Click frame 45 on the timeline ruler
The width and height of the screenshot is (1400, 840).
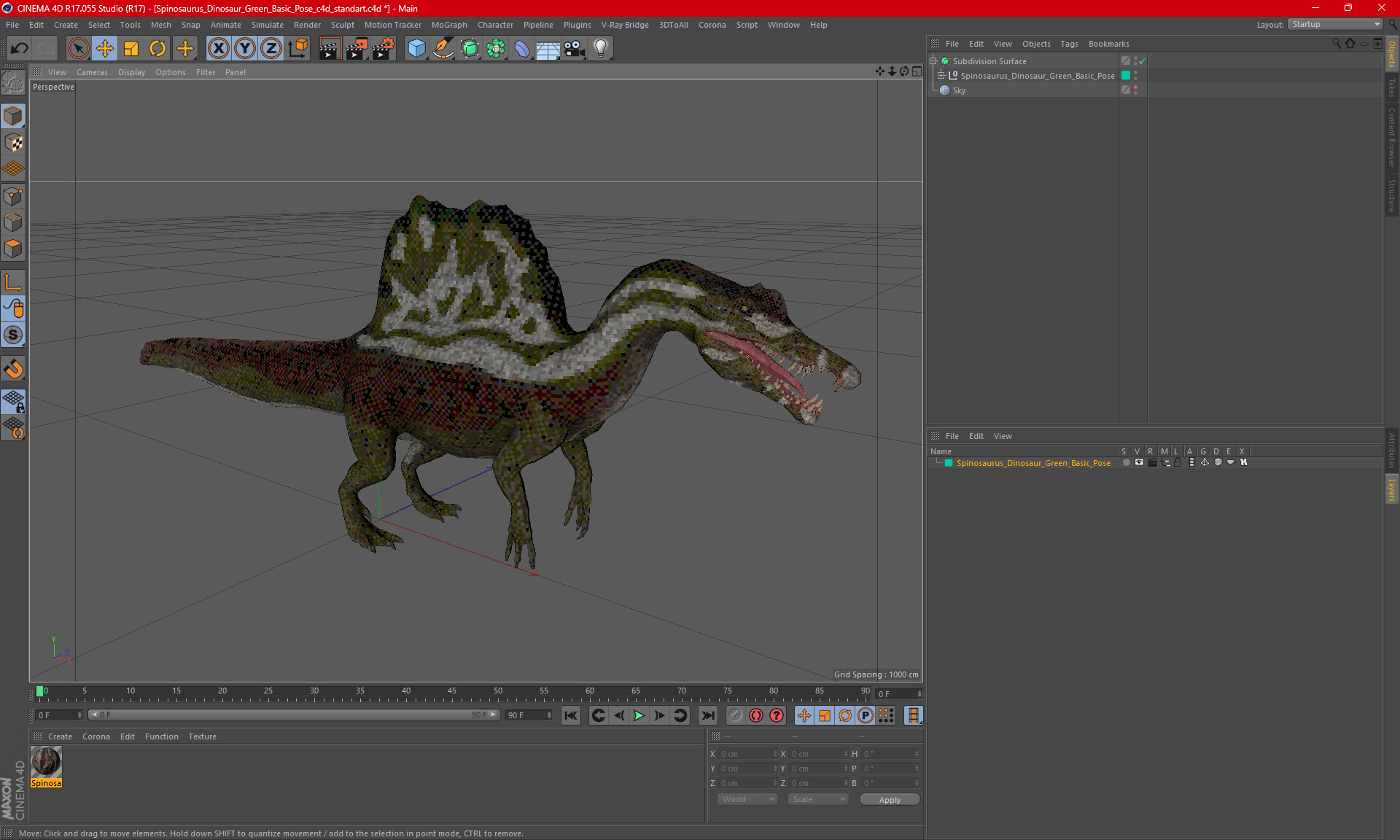(x=452, y=691)
